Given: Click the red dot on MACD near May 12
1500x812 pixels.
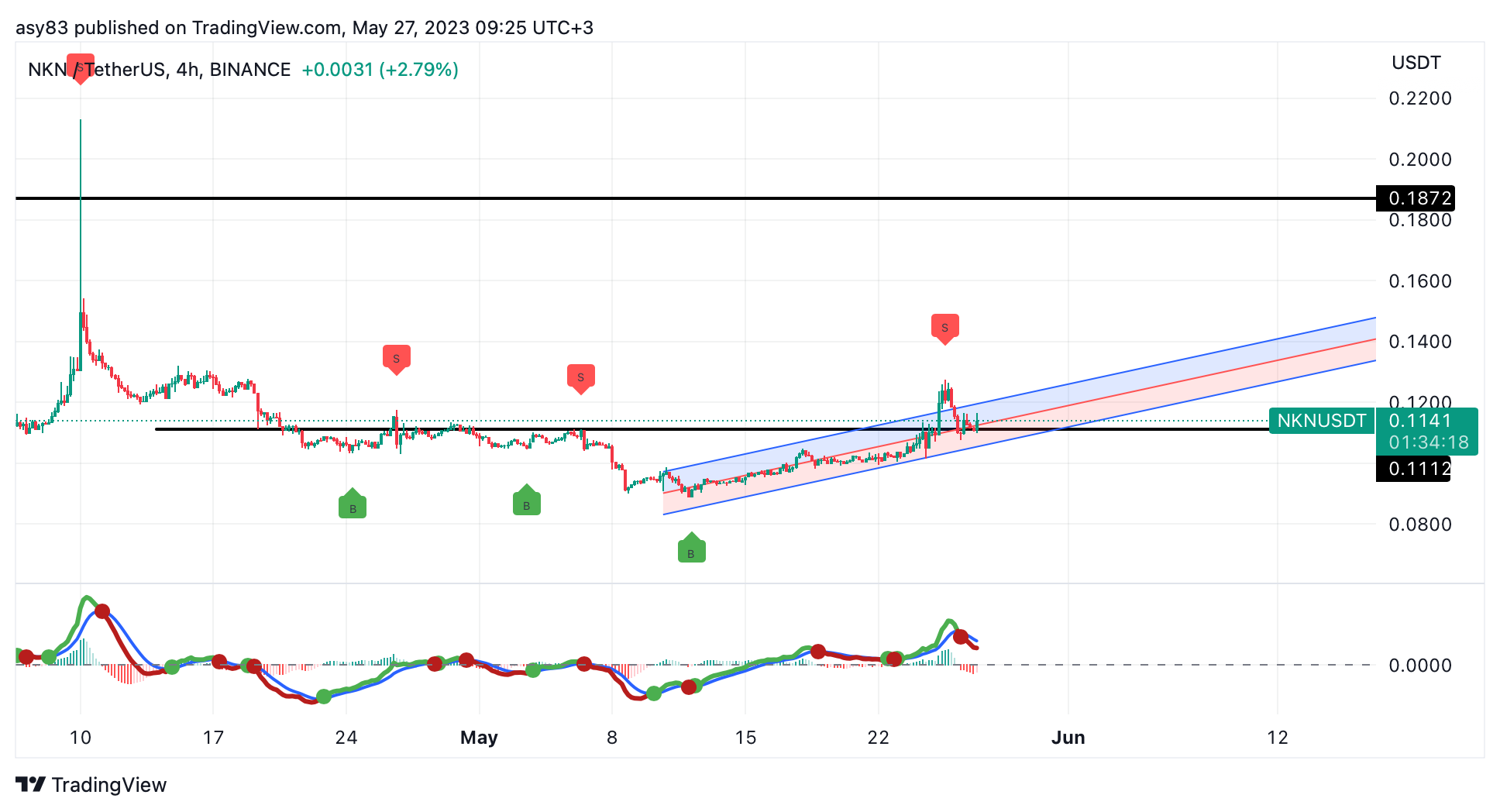Looking at the screenshot, I should (x=689, y=687).
